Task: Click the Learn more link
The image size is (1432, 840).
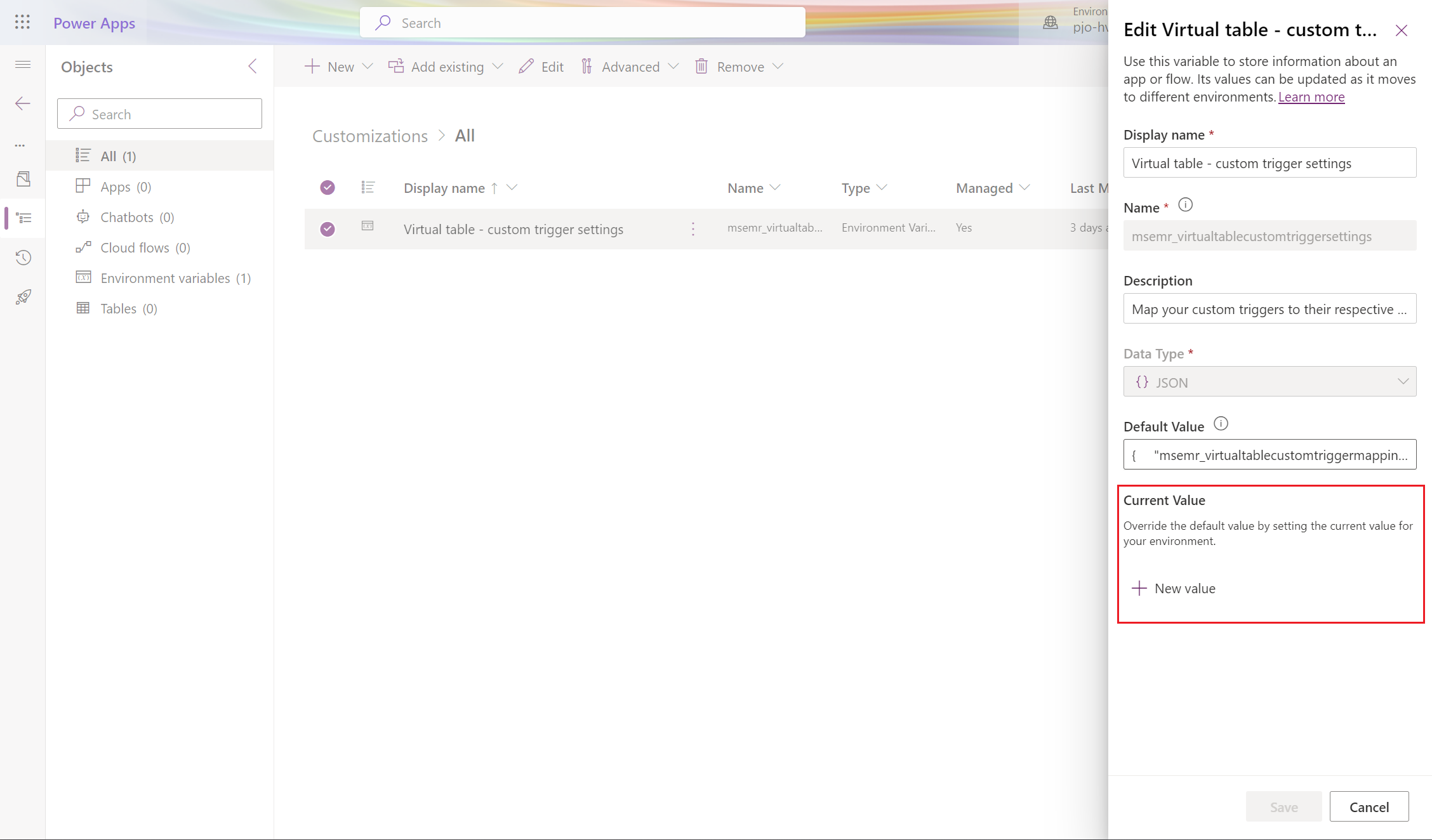Action: pos(1311,96)
